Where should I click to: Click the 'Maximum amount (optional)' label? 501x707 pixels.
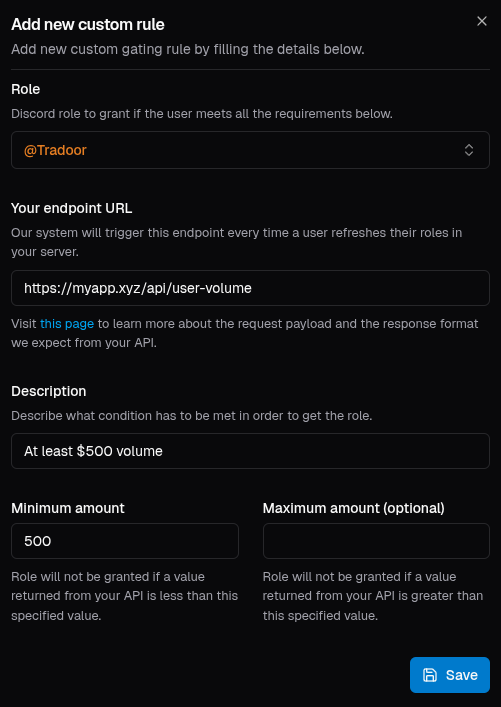pyautogui.click(x=354, y=508)
